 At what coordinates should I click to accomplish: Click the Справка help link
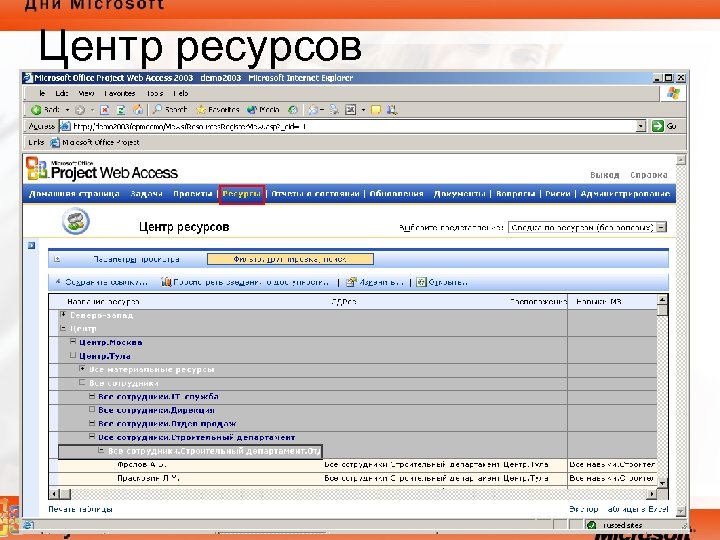(648, 175)
